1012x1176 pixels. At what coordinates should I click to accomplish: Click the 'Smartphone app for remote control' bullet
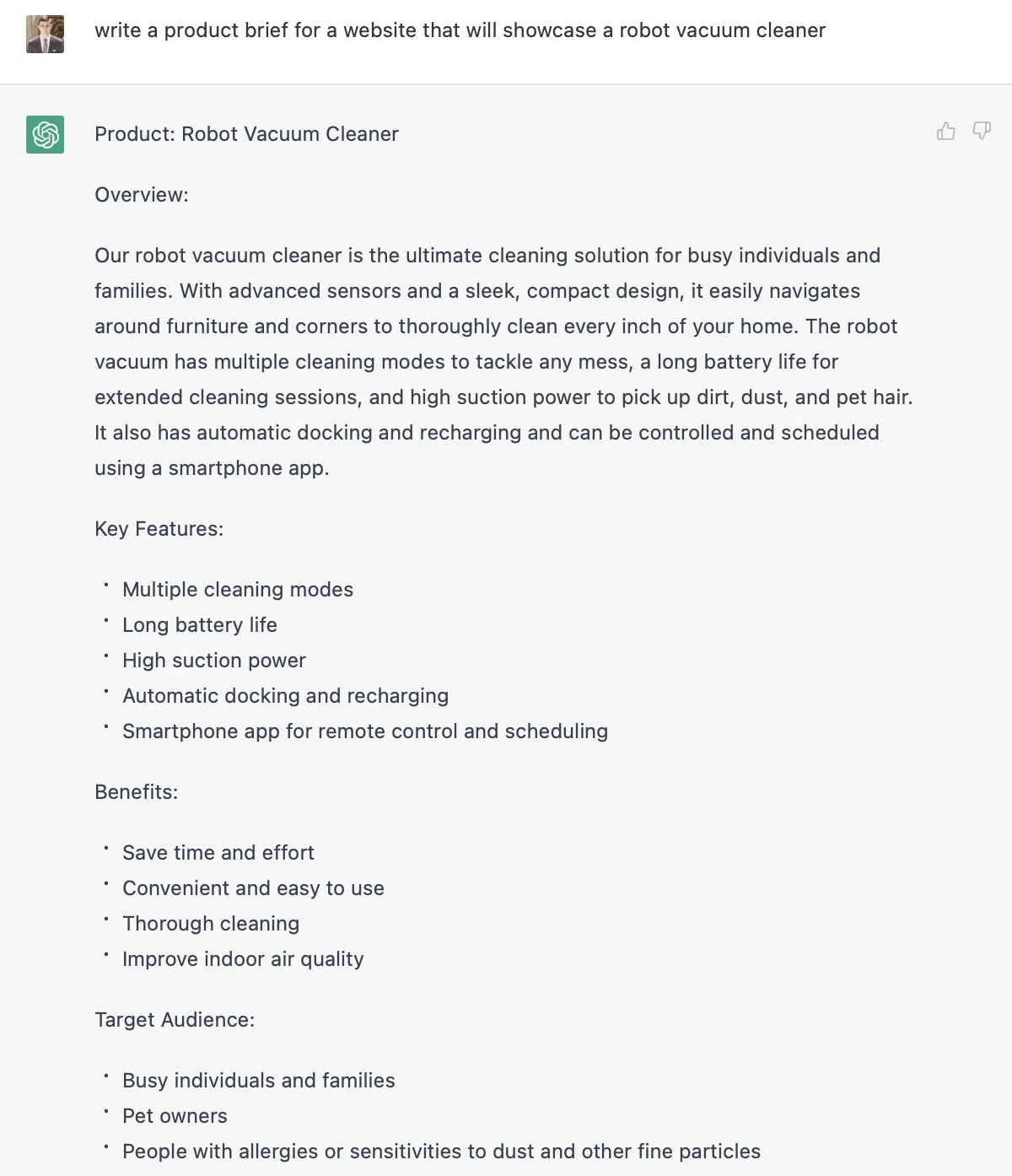365,731
